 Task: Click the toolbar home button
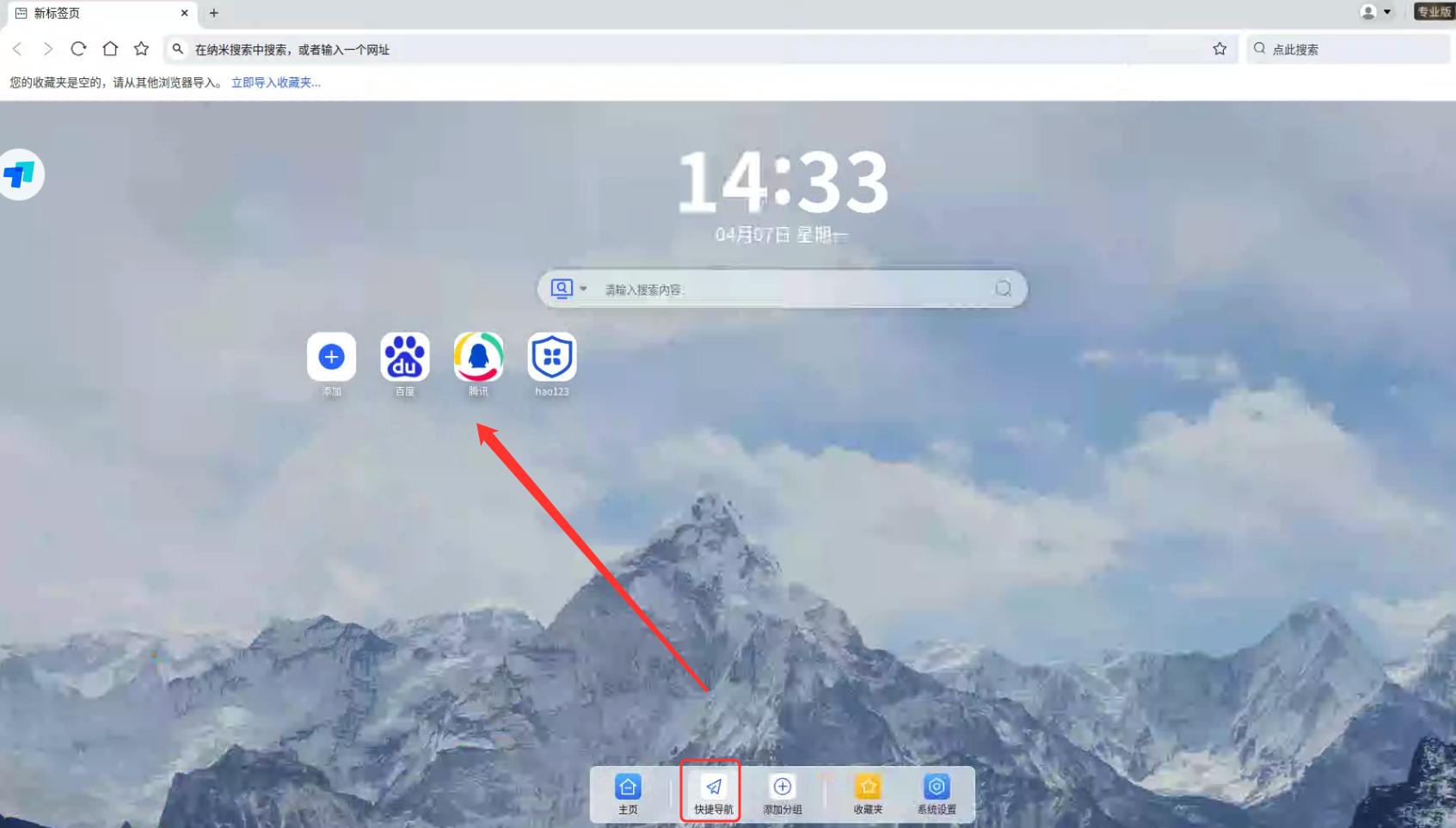(x=110, y=49)
